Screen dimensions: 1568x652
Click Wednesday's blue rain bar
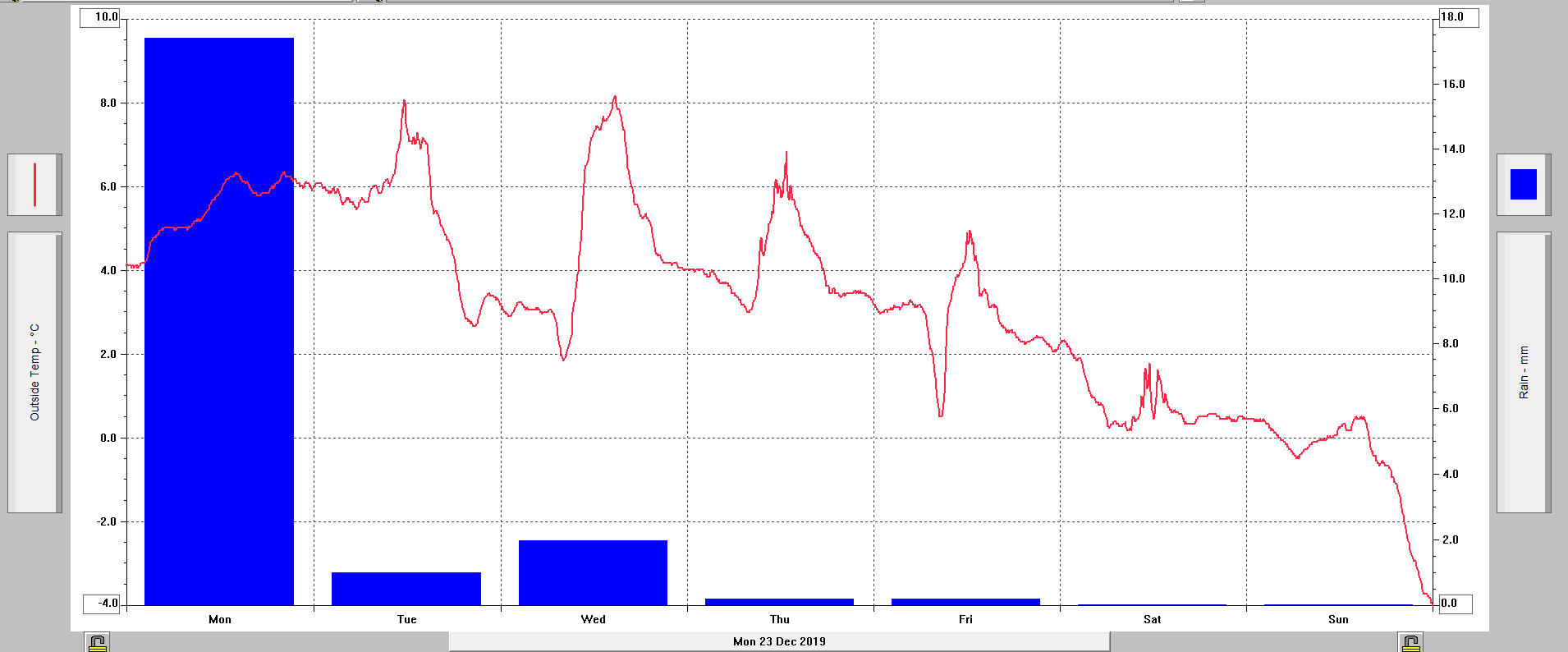coord(593,572)
